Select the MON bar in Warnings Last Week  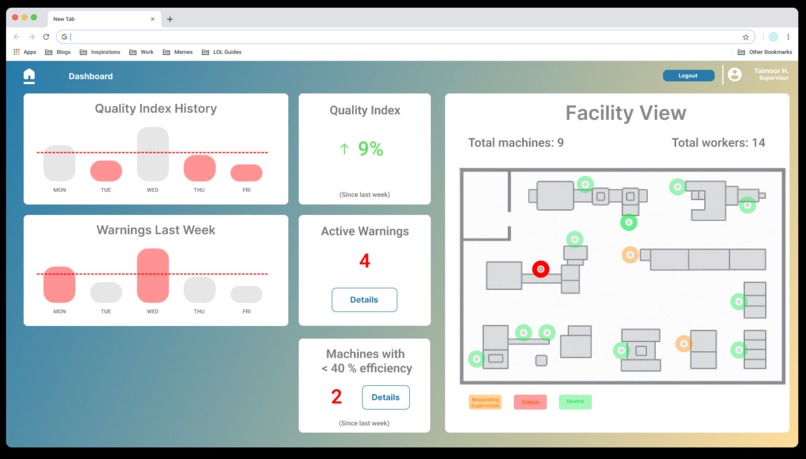59,284
